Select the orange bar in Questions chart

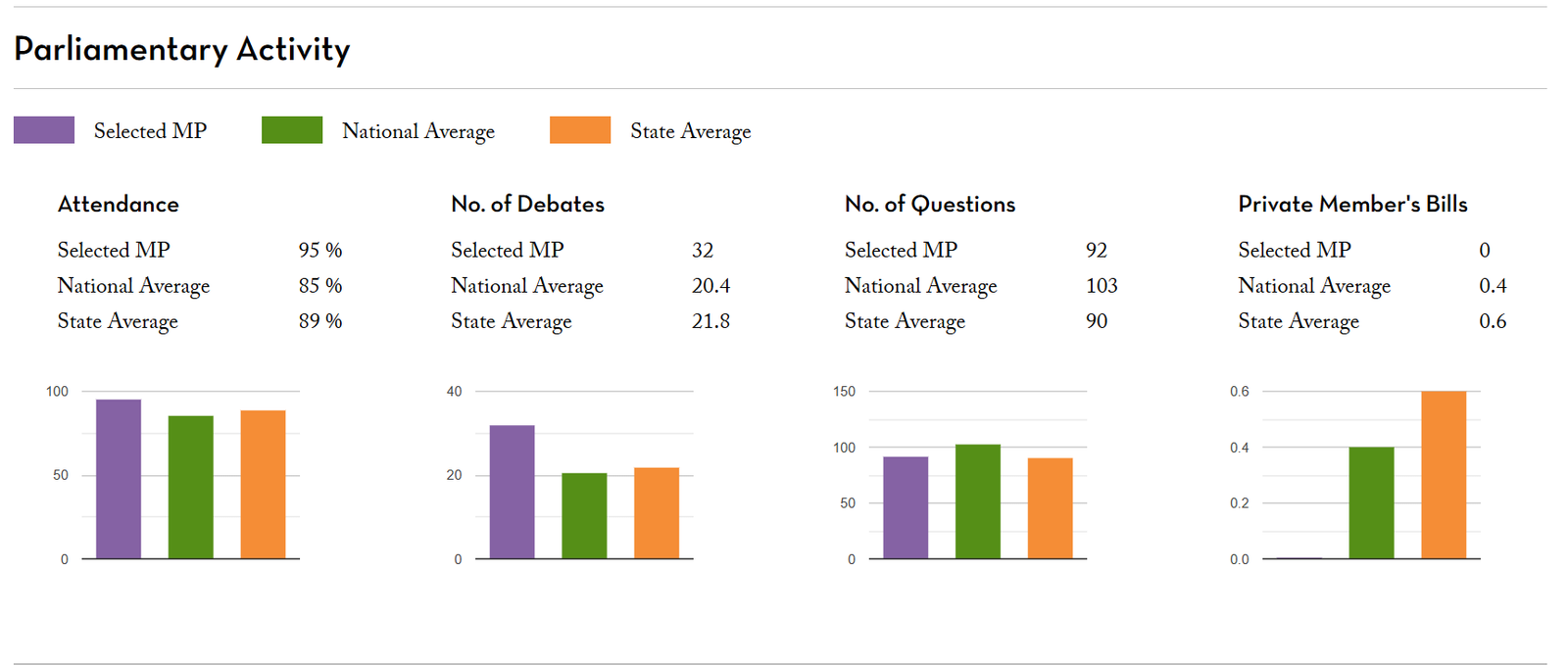pos(1051,508)
